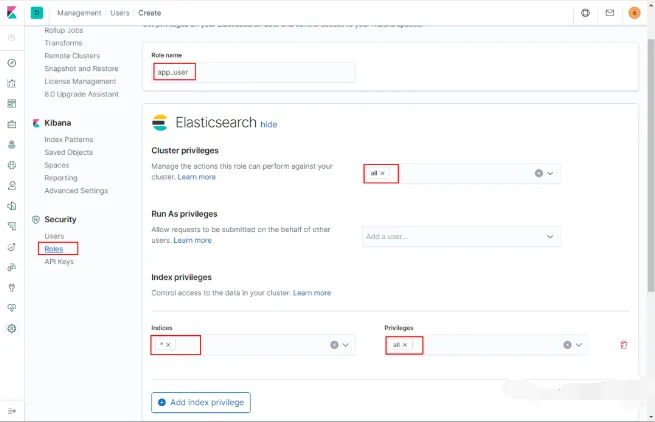Select API Keys in sidebar

pos(59,261)
